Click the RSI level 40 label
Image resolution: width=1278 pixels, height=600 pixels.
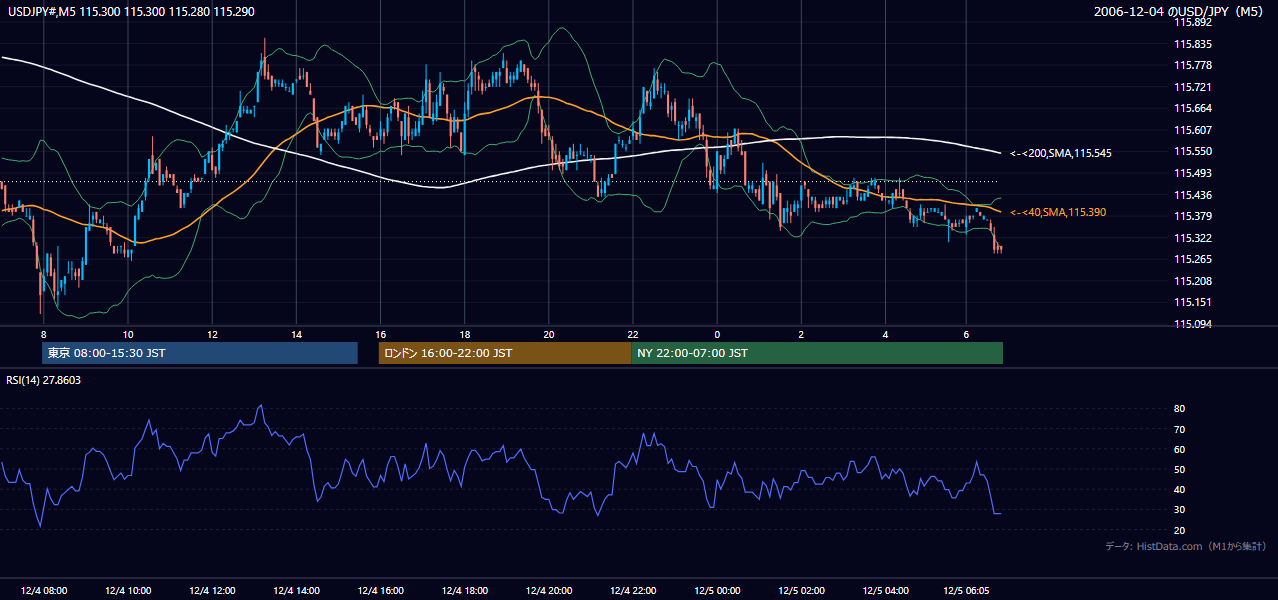pyautogui.click(x=1179, y=490)
